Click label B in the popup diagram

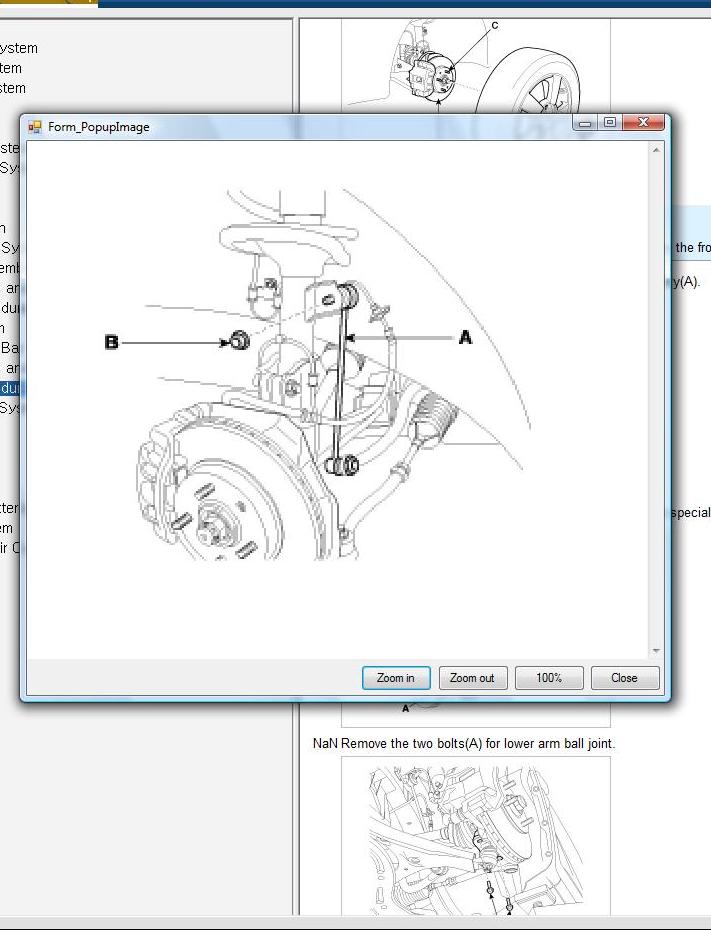pyautogui.click(x=111, y=342)
